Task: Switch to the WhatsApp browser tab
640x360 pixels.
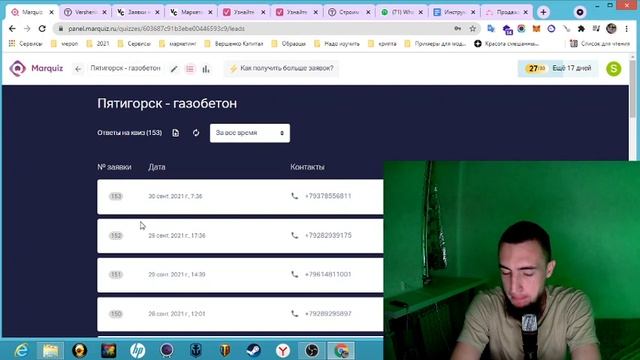Action: pyautogui.click(x=402, y=12)
